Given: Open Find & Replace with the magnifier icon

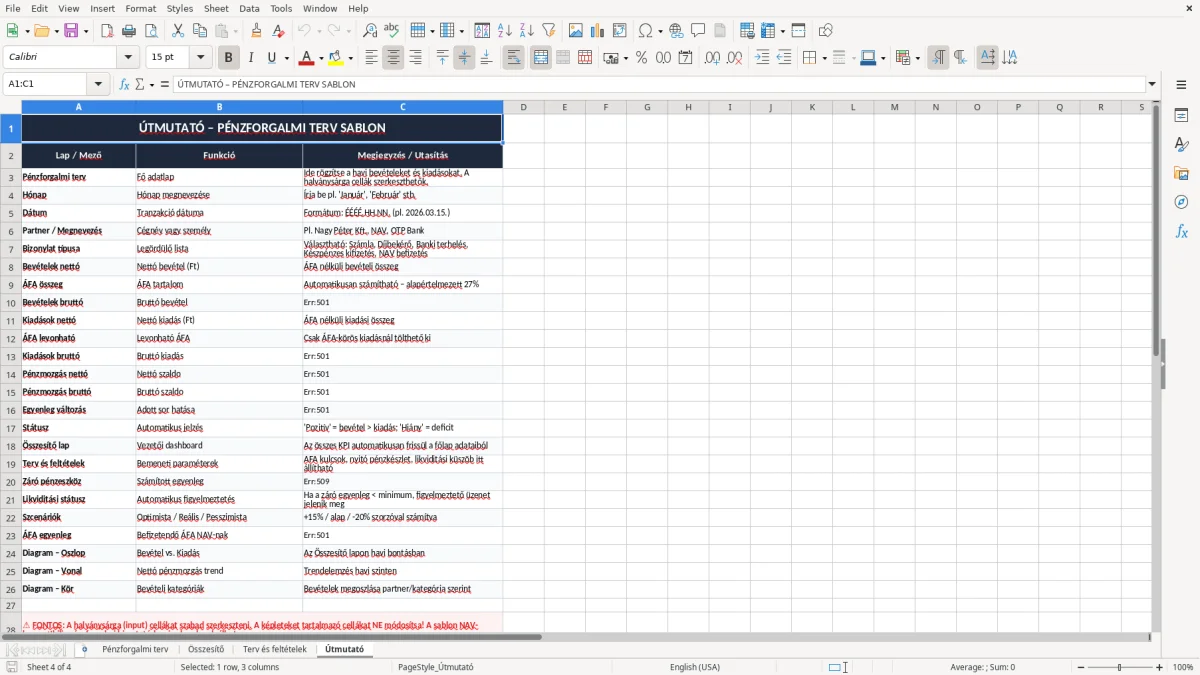Looking at the screenshot, I should click(x=370, y=31).
